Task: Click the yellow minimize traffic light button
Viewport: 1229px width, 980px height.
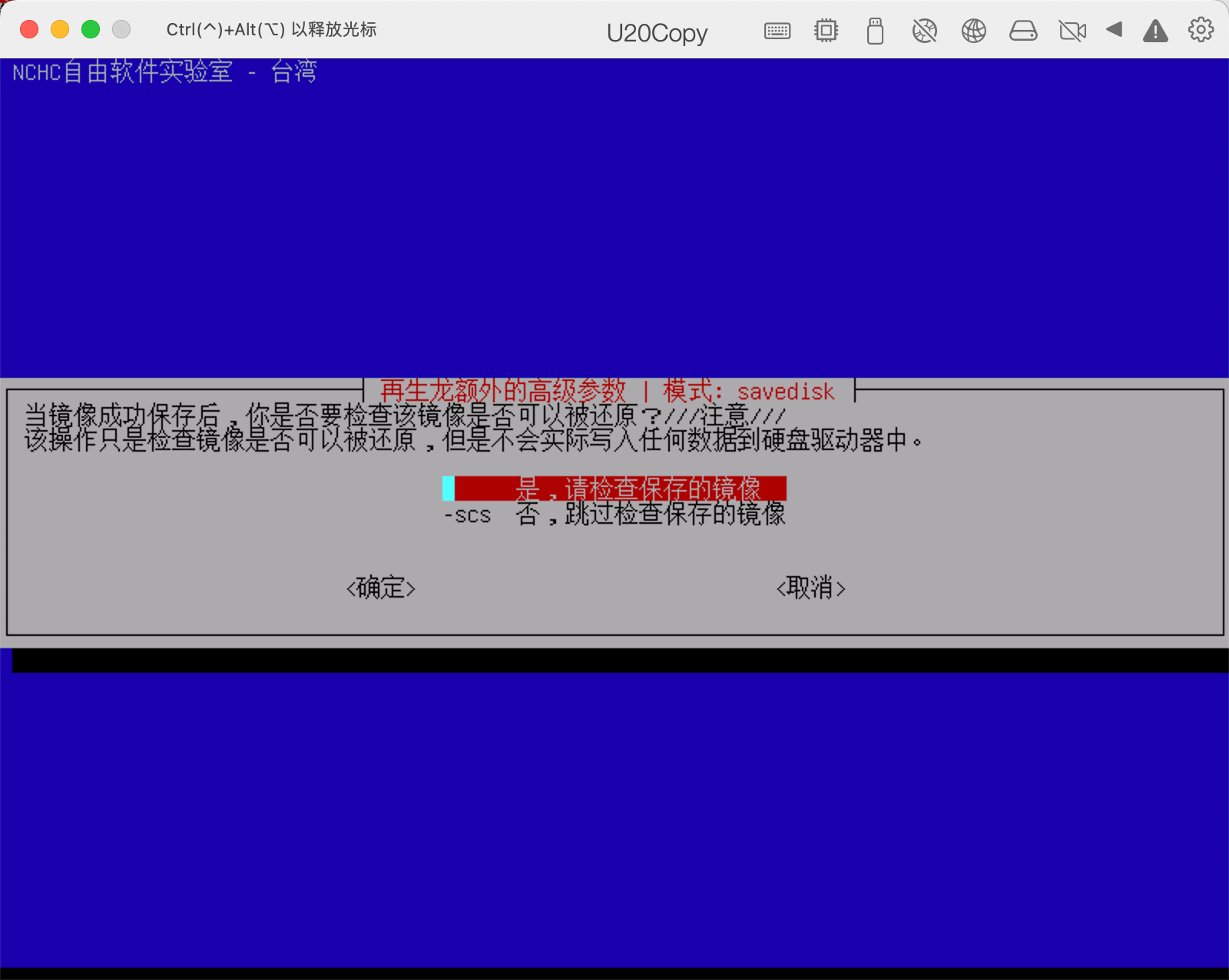Action: point(59,29)
